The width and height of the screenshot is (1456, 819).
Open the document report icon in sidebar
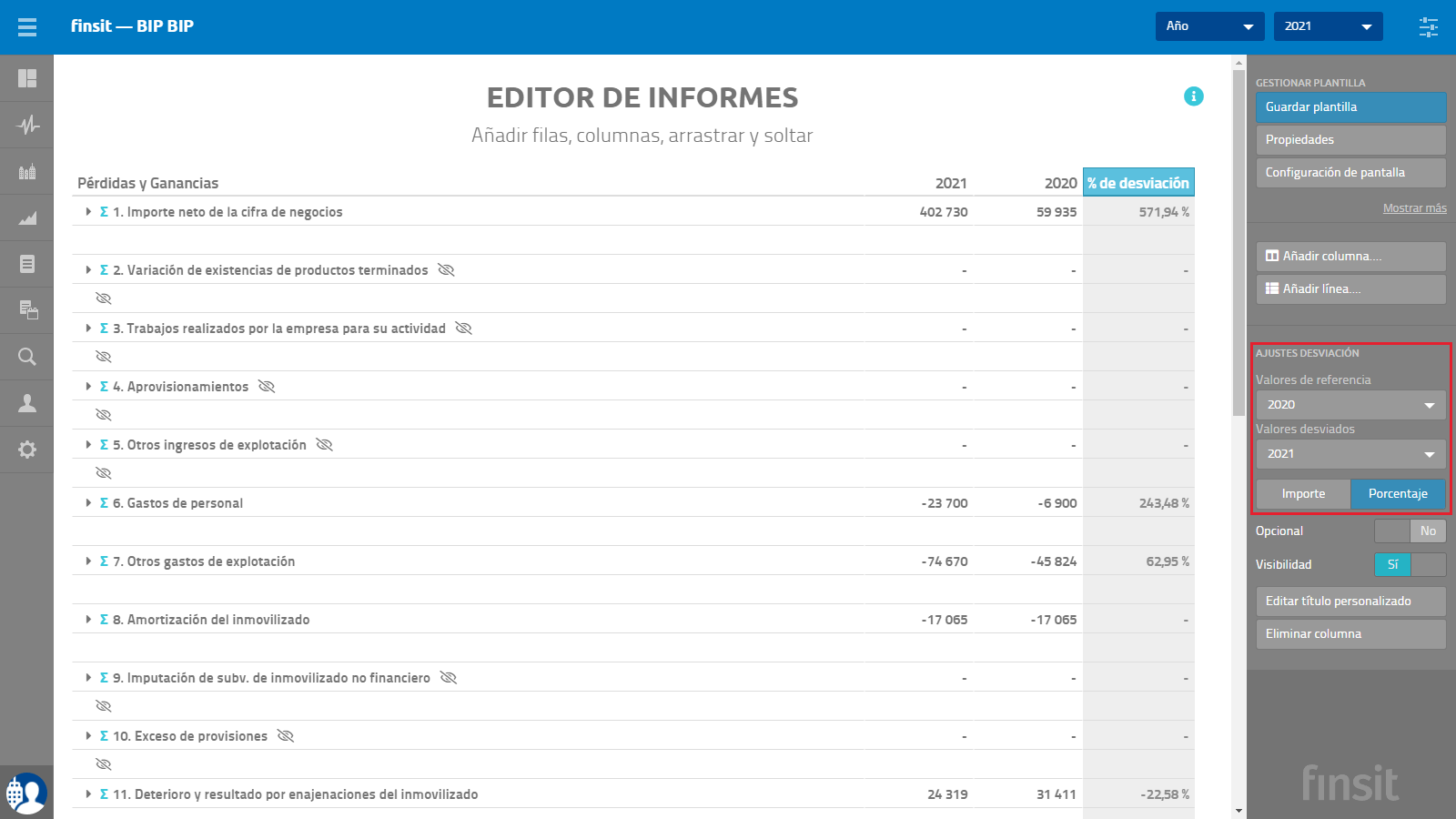(27, 264)
